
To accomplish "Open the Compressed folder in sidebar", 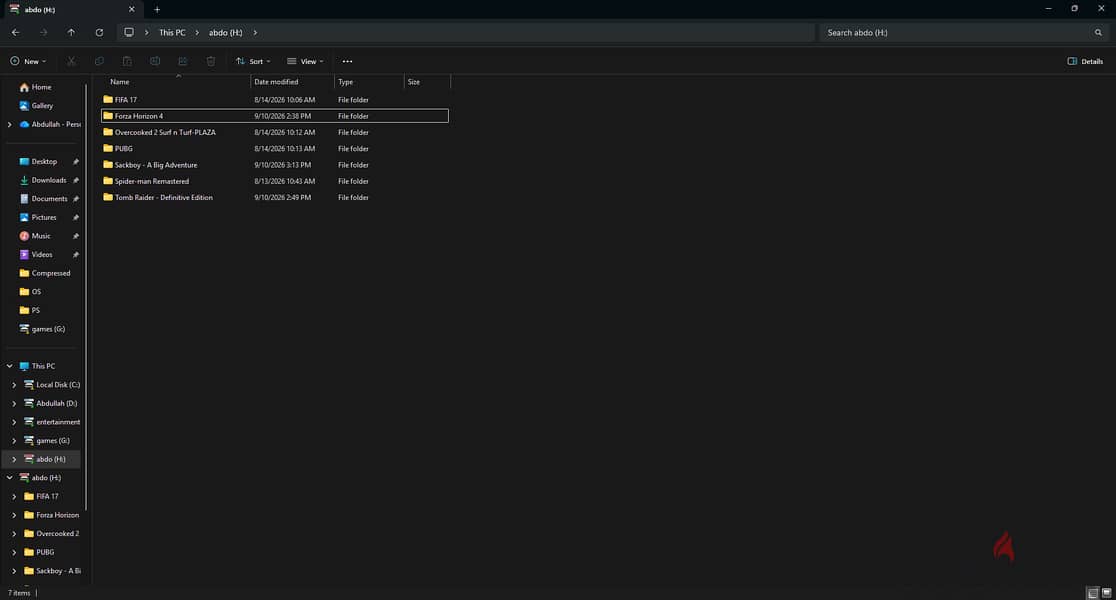I will point(45,273).
